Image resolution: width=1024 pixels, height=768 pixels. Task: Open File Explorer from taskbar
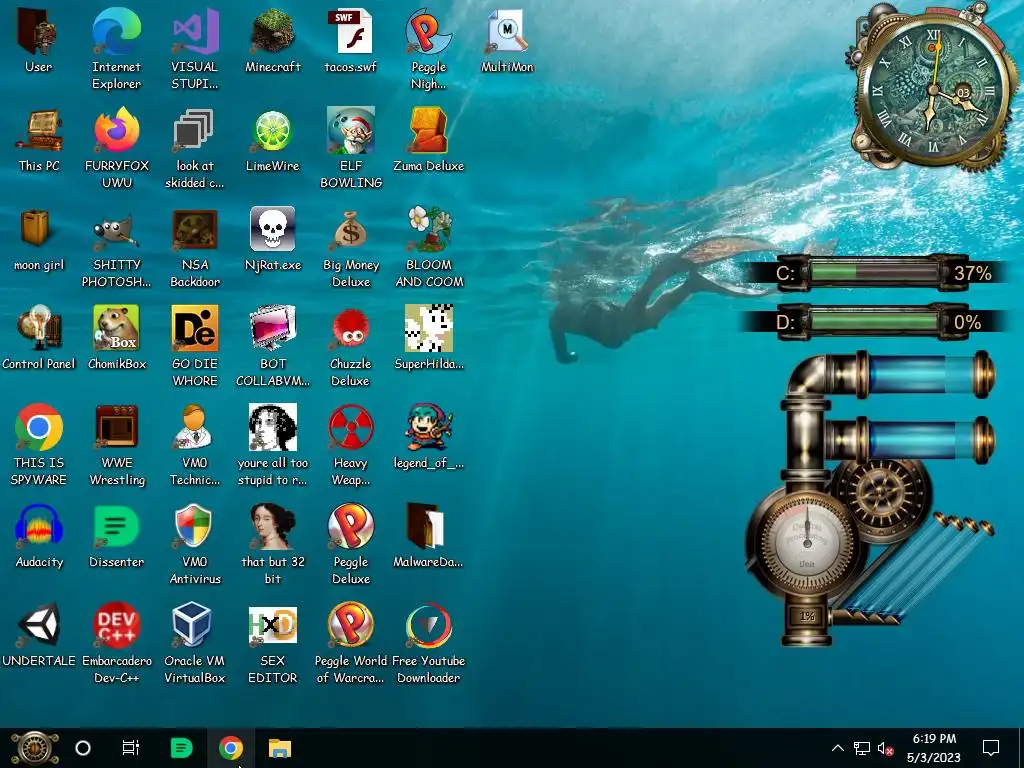point(280,748)
